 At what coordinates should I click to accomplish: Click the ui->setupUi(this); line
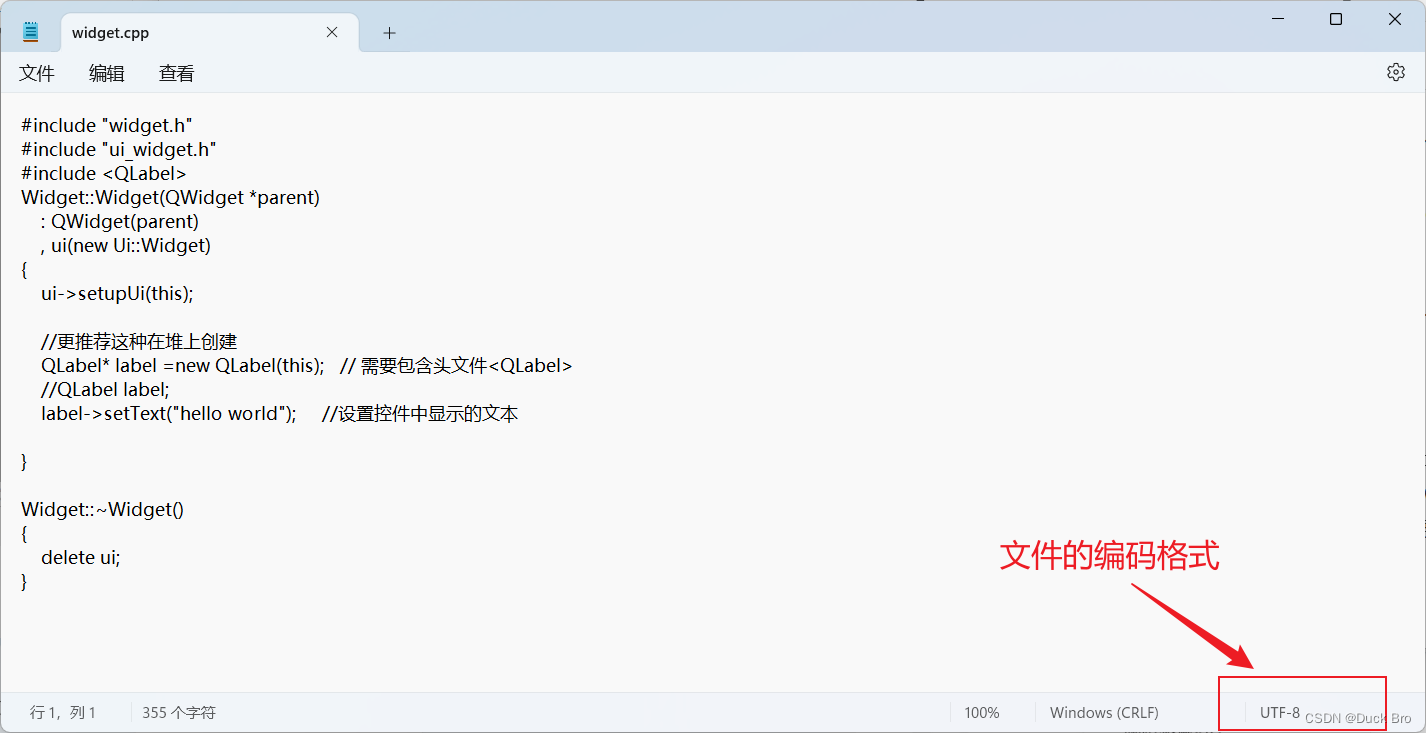click(117, 293)
